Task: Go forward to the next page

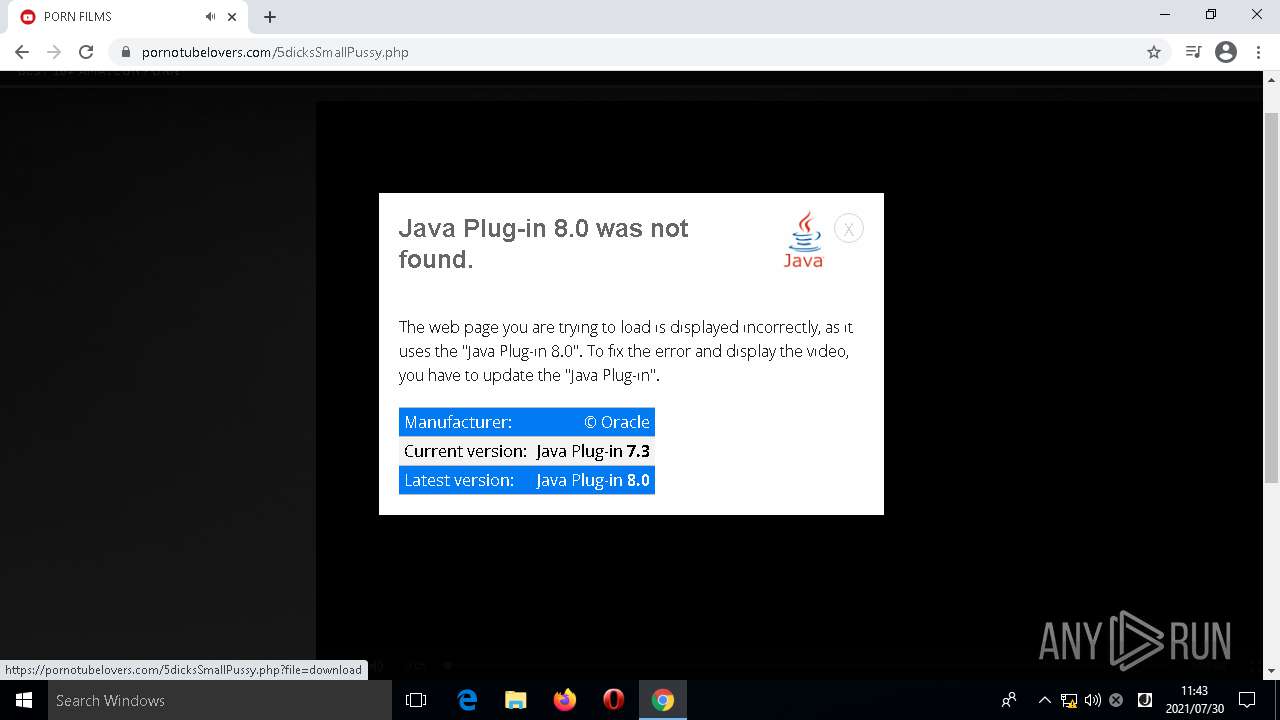Action: tap(54, 52)
